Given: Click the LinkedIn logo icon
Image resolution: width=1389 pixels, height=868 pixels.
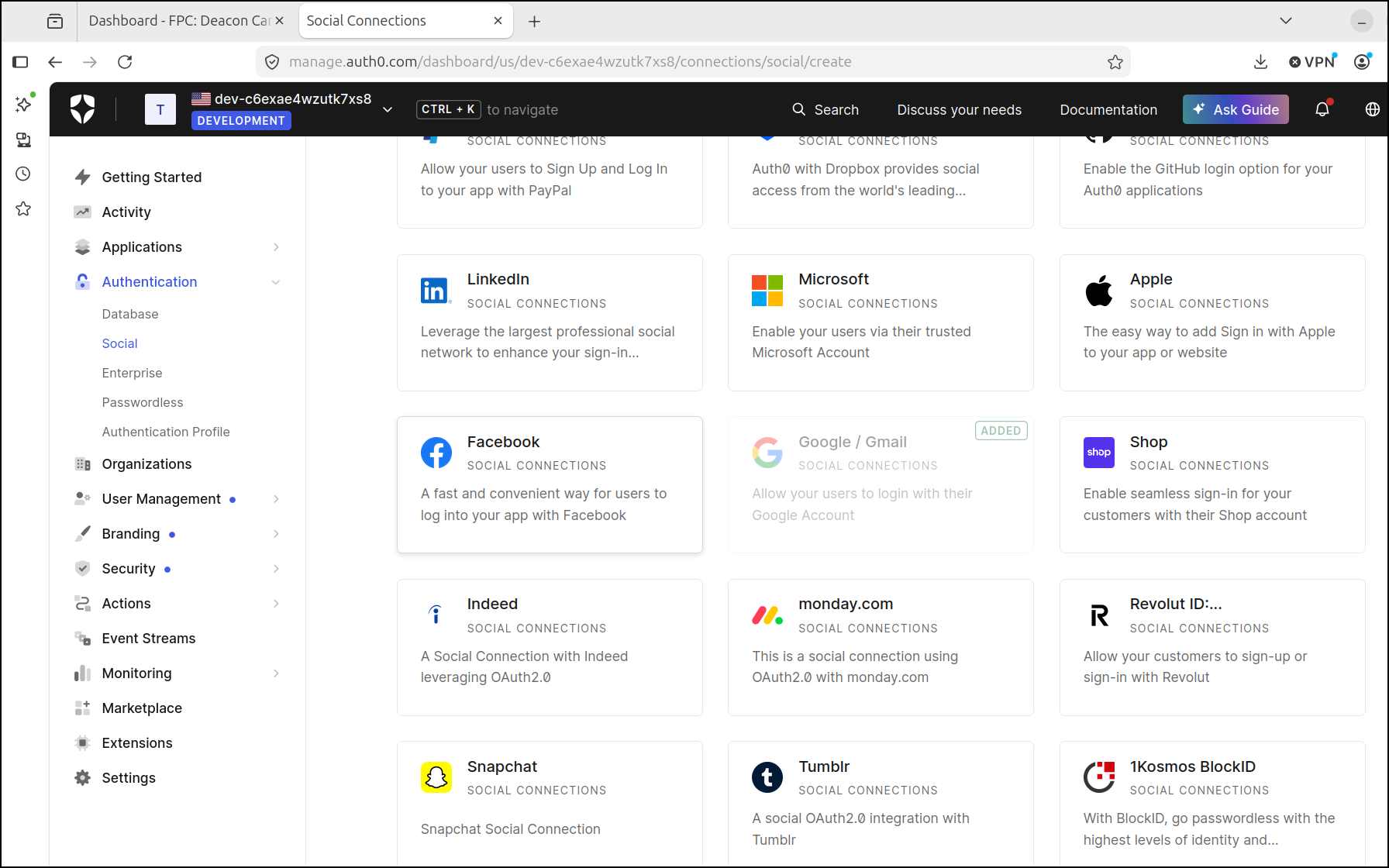Looking at the screenshot, I should click(436, 291).
